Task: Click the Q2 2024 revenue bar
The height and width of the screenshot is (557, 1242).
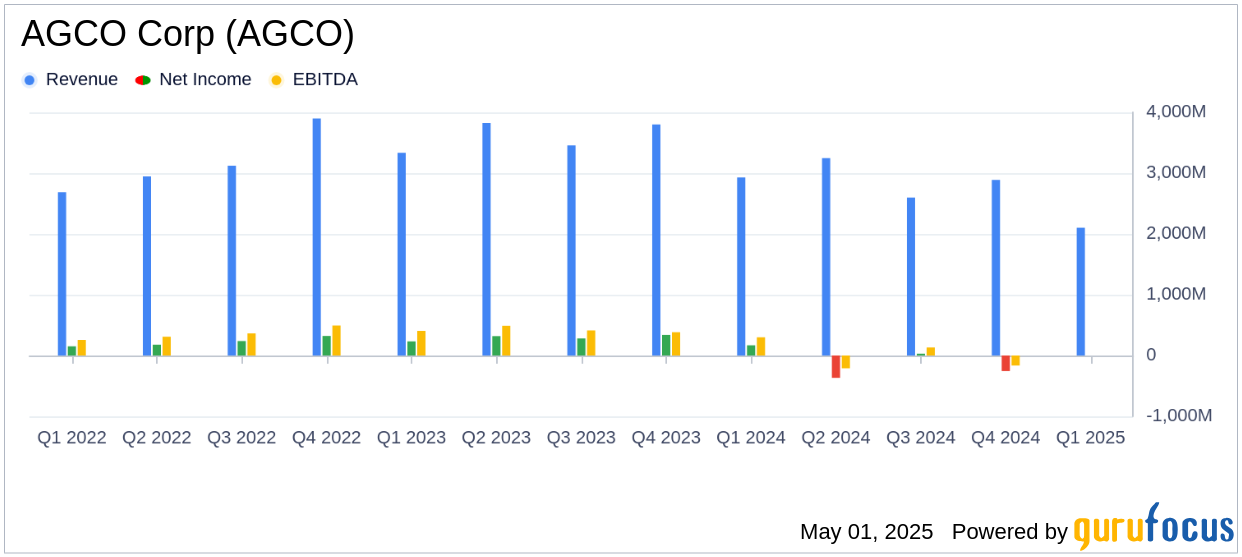Action: point(826,257)
